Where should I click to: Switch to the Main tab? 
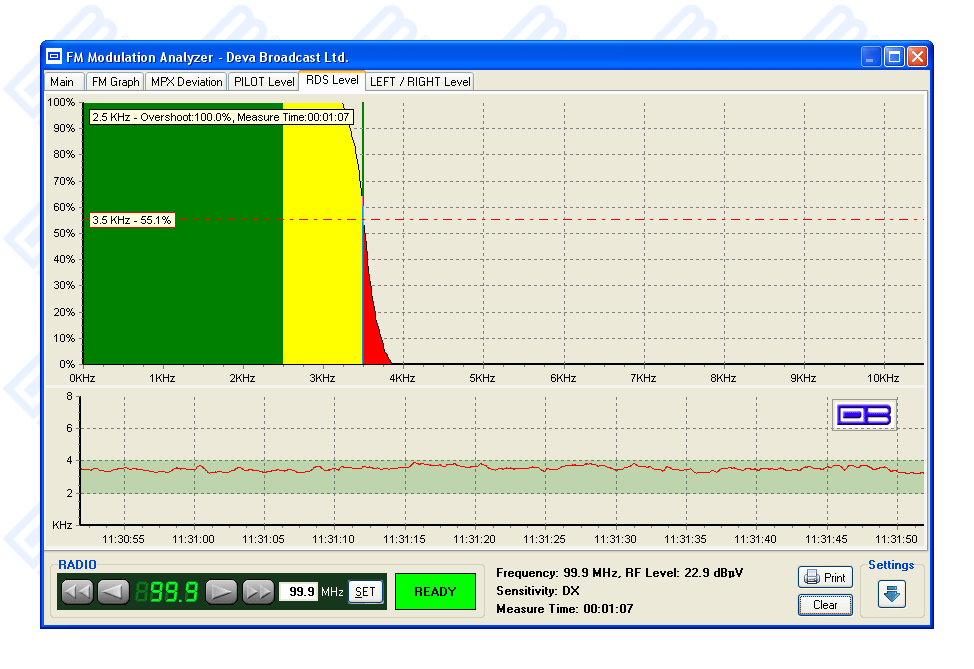point(62,82)
